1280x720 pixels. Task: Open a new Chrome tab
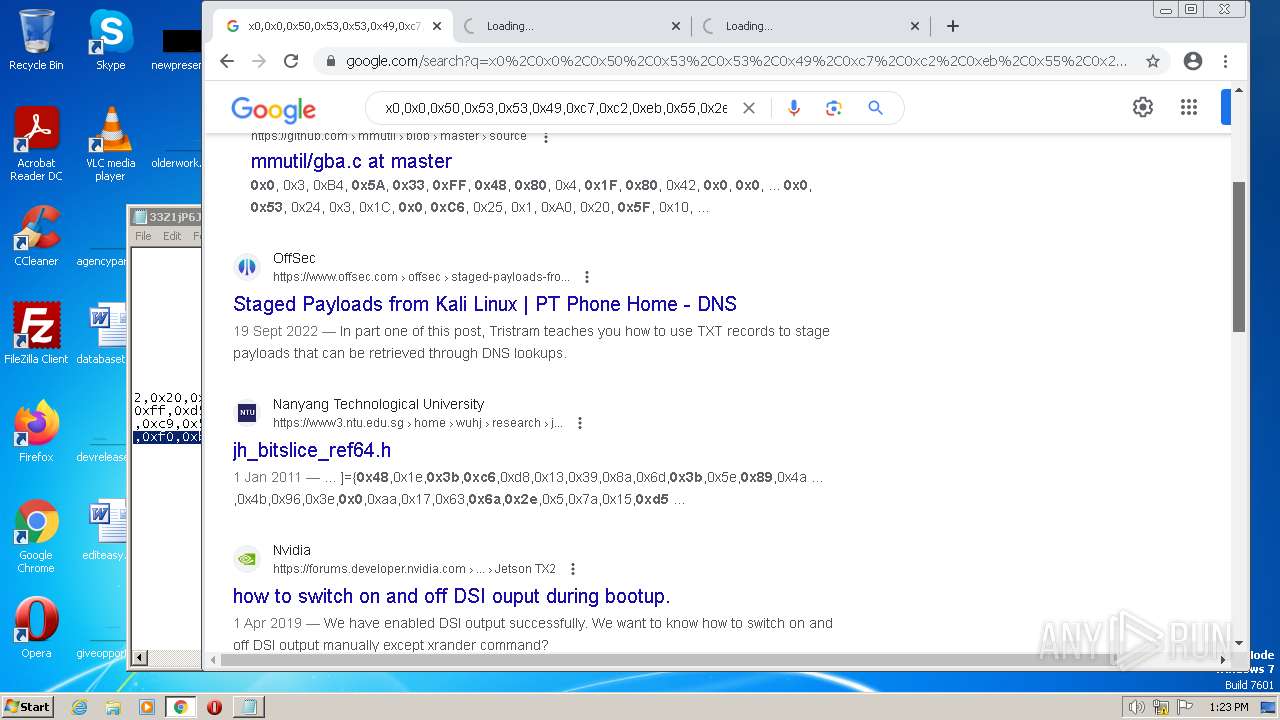coord(952,26)
